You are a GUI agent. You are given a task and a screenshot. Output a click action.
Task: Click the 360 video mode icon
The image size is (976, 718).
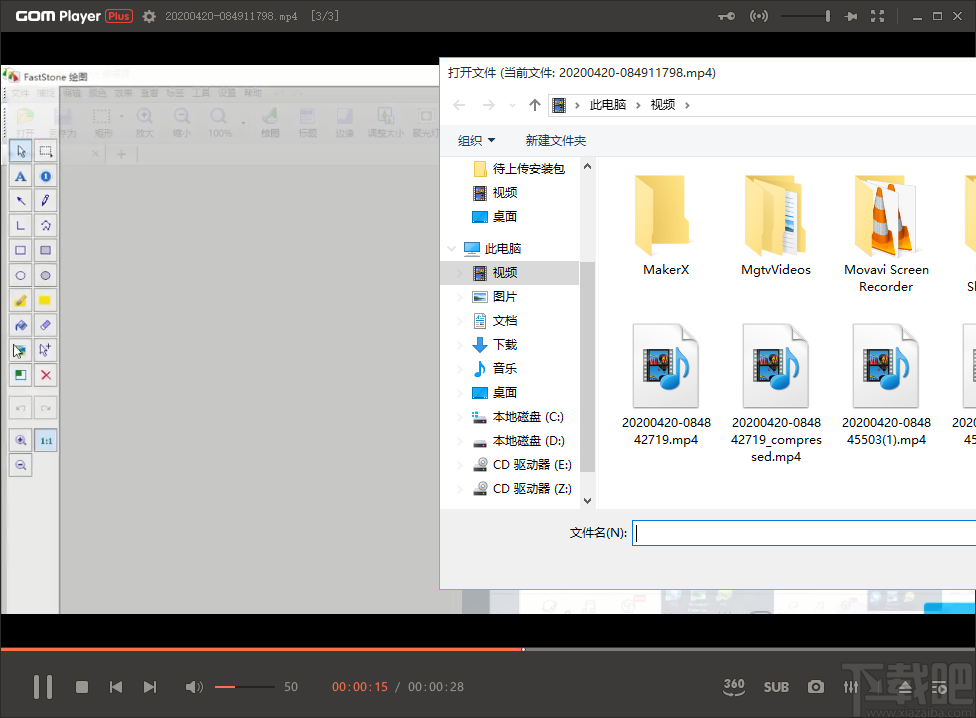(x=733, y=687)
